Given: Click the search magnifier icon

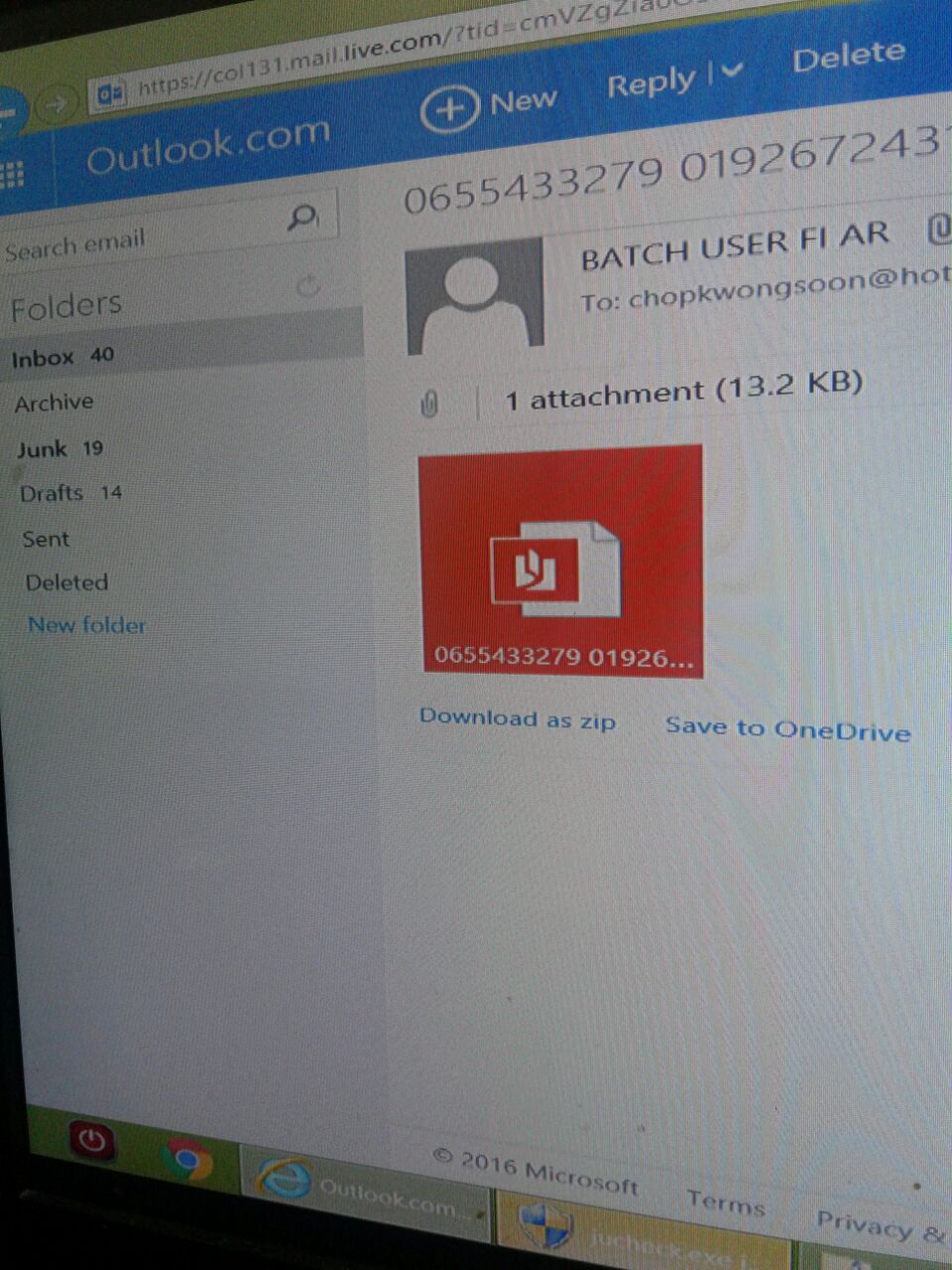Looking at the screenshot, I should coord(301,217).
